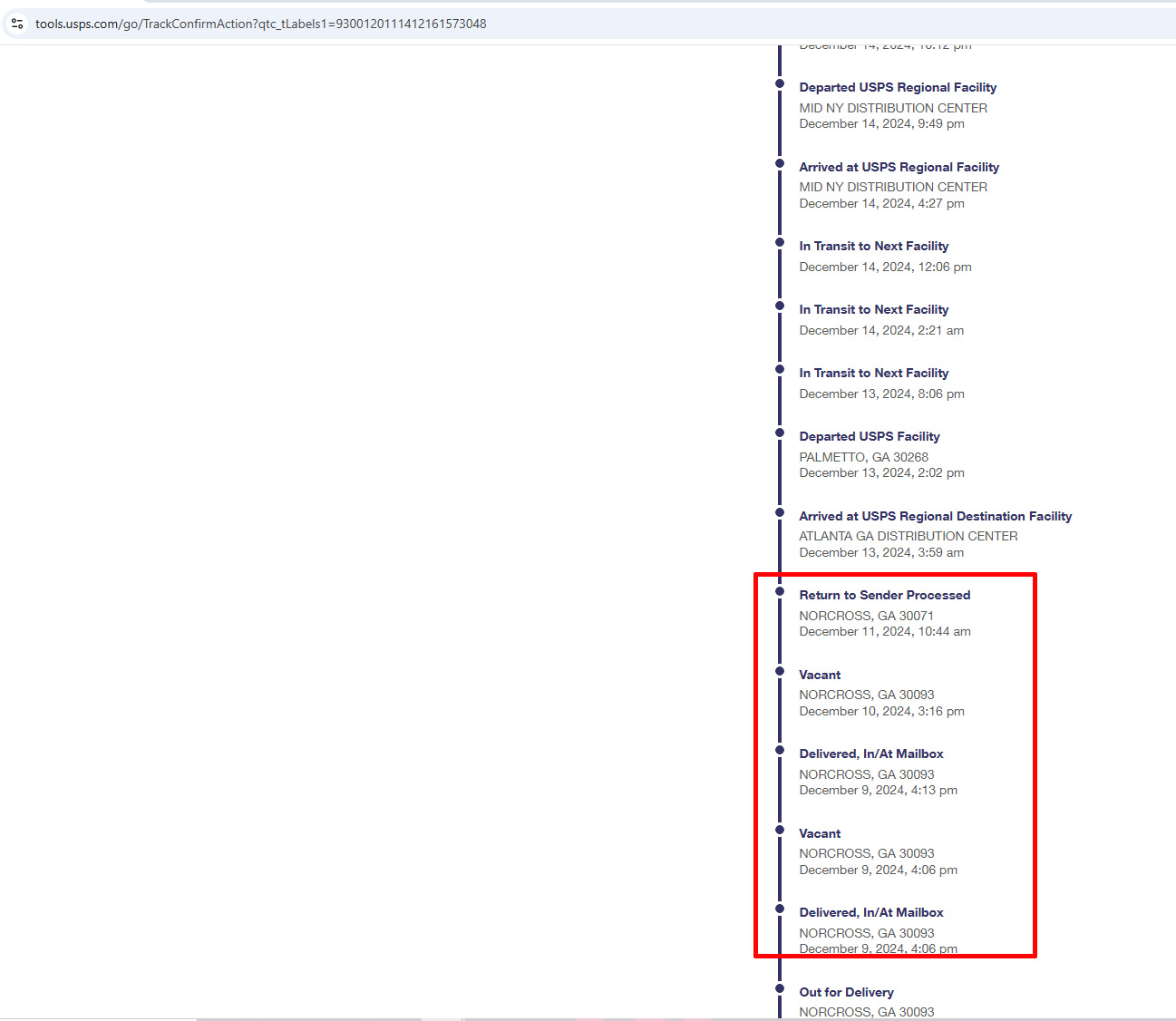Viewport: 1176px width, 1021px height.
Task: Click 'In Transit to Next Facility' dated December 13
Action: point(874,373)
